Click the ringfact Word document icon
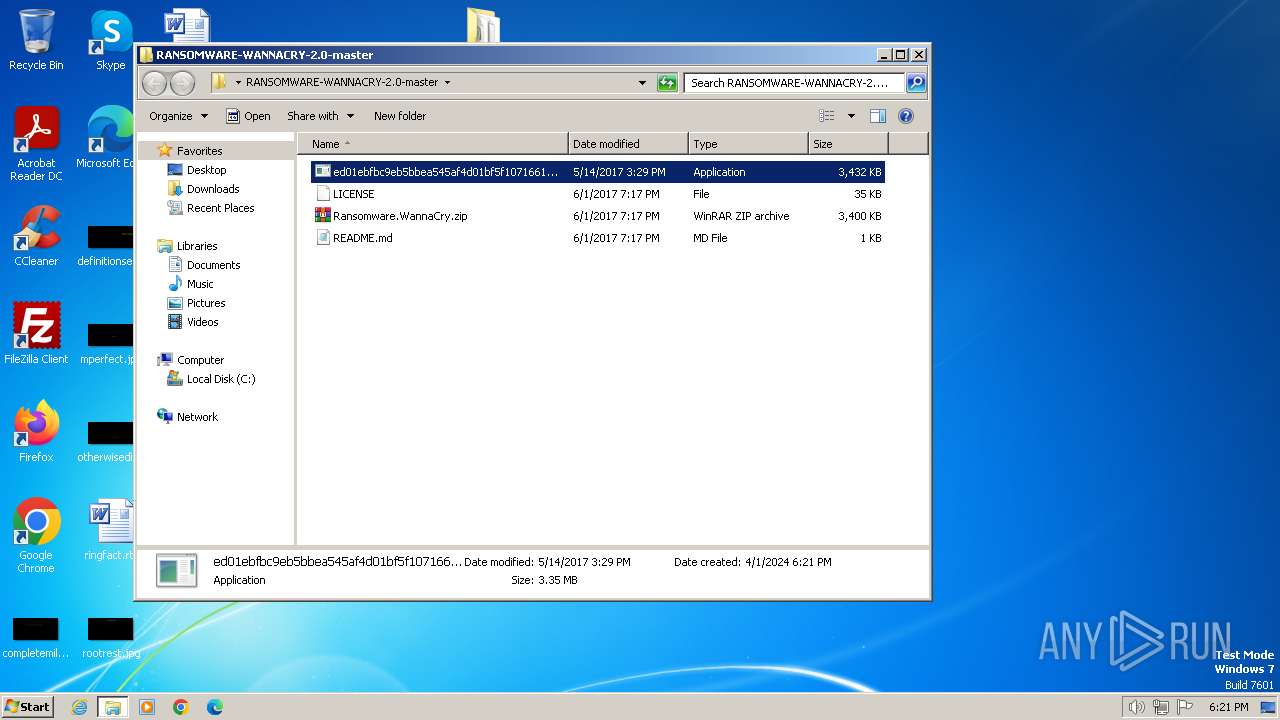The width and height of the screenshot is (1280, 720). point(110,530)
